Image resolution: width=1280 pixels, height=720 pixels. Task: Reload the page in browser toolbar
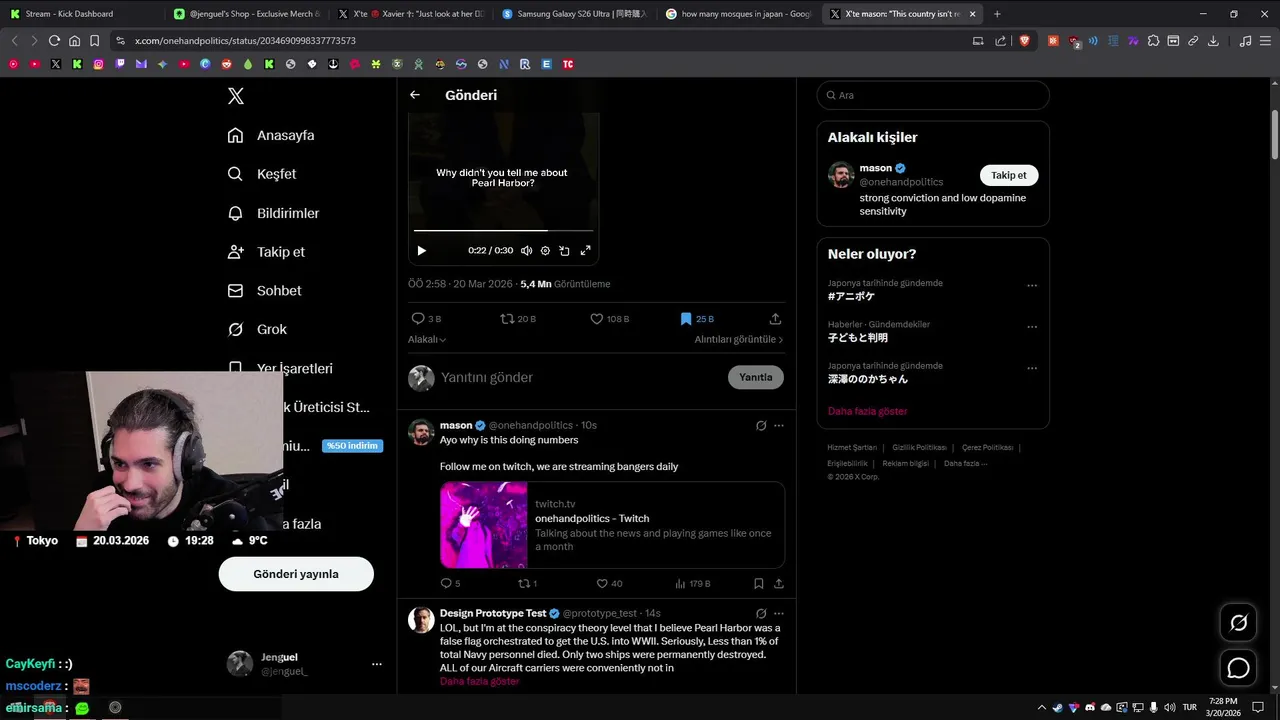tap(55, 41)
